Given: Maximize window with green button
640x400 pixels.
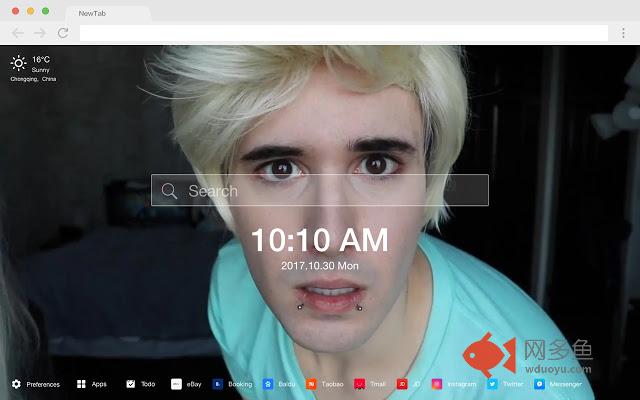Looking at the screenshot, I should (x=46, y=11).
